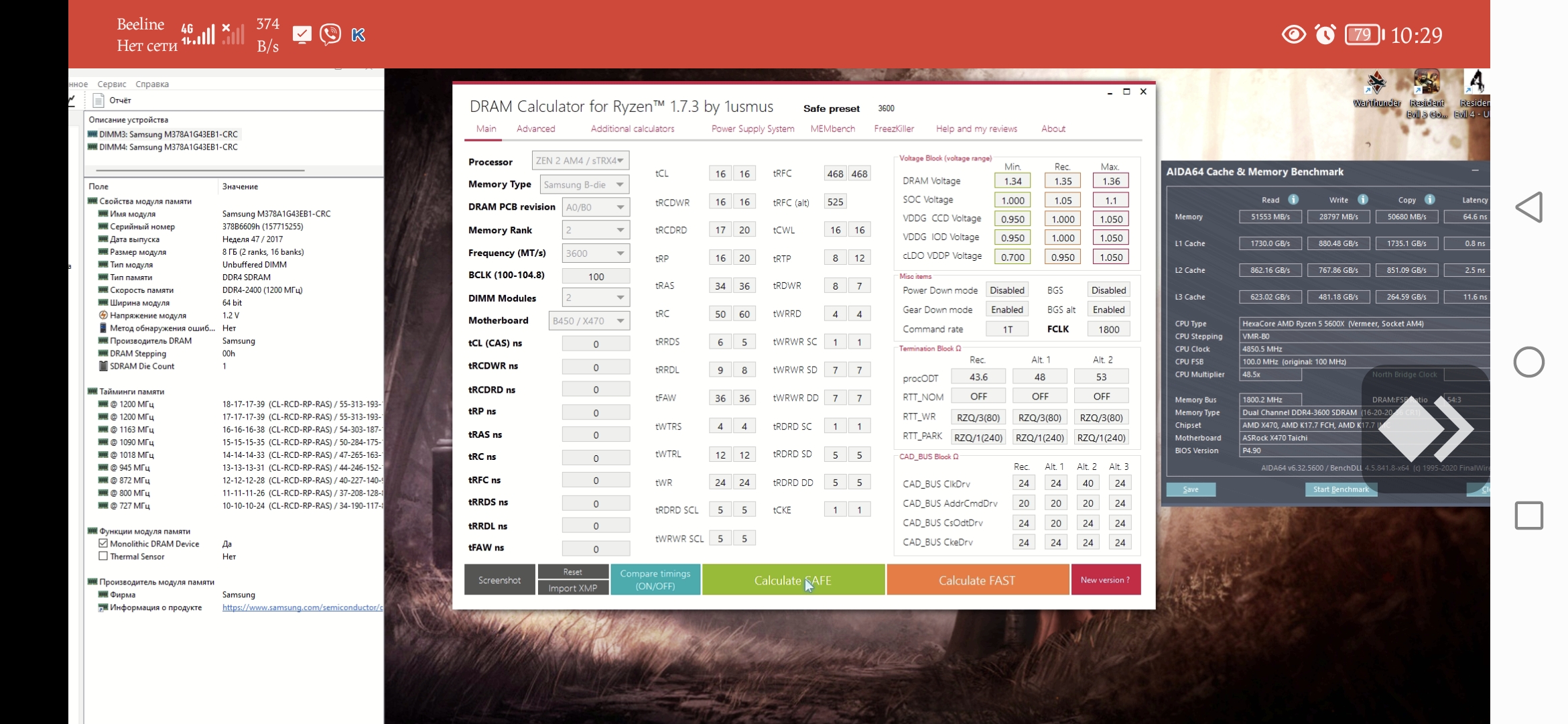Click the Отчёт report icon
Viewport: 1568px width, 724px height.
tap(99, 101)
